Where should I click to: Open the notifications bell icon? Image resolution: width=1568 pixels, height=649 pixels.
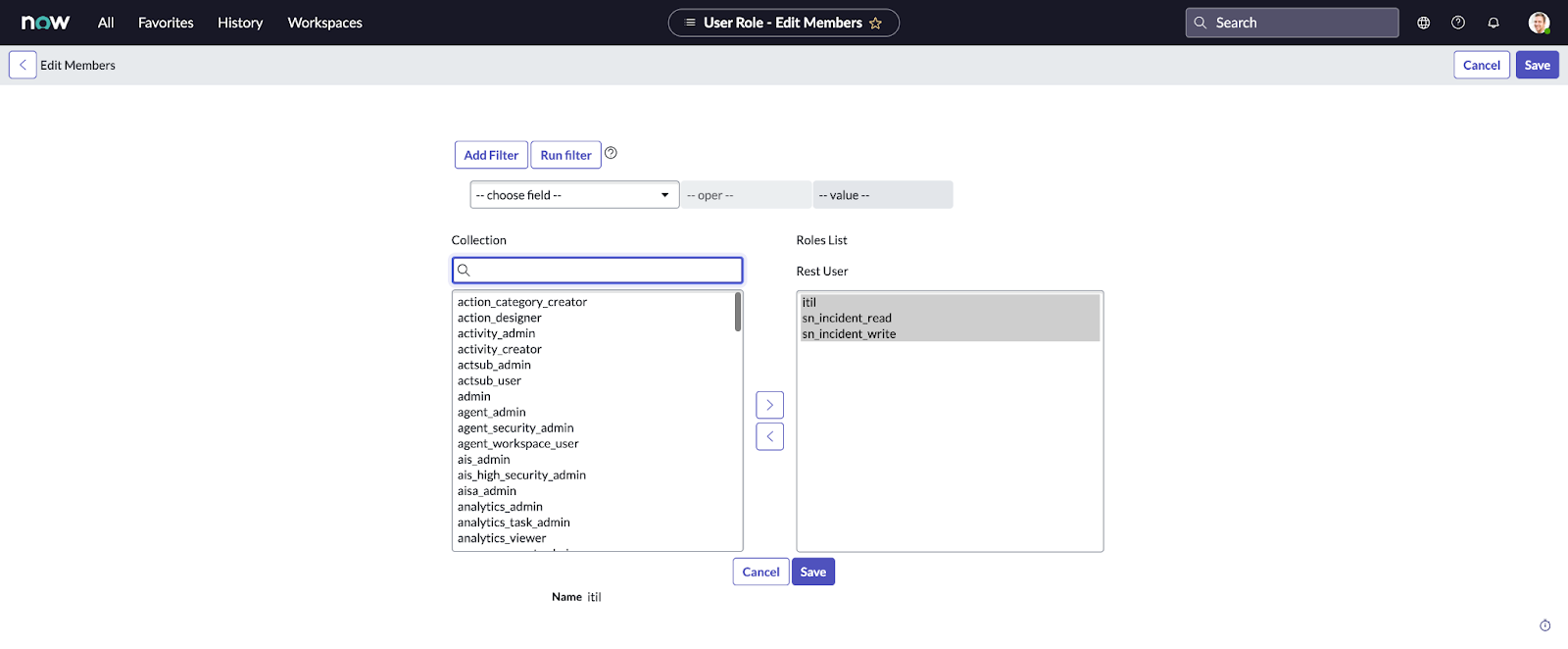tap(1494, 23)
